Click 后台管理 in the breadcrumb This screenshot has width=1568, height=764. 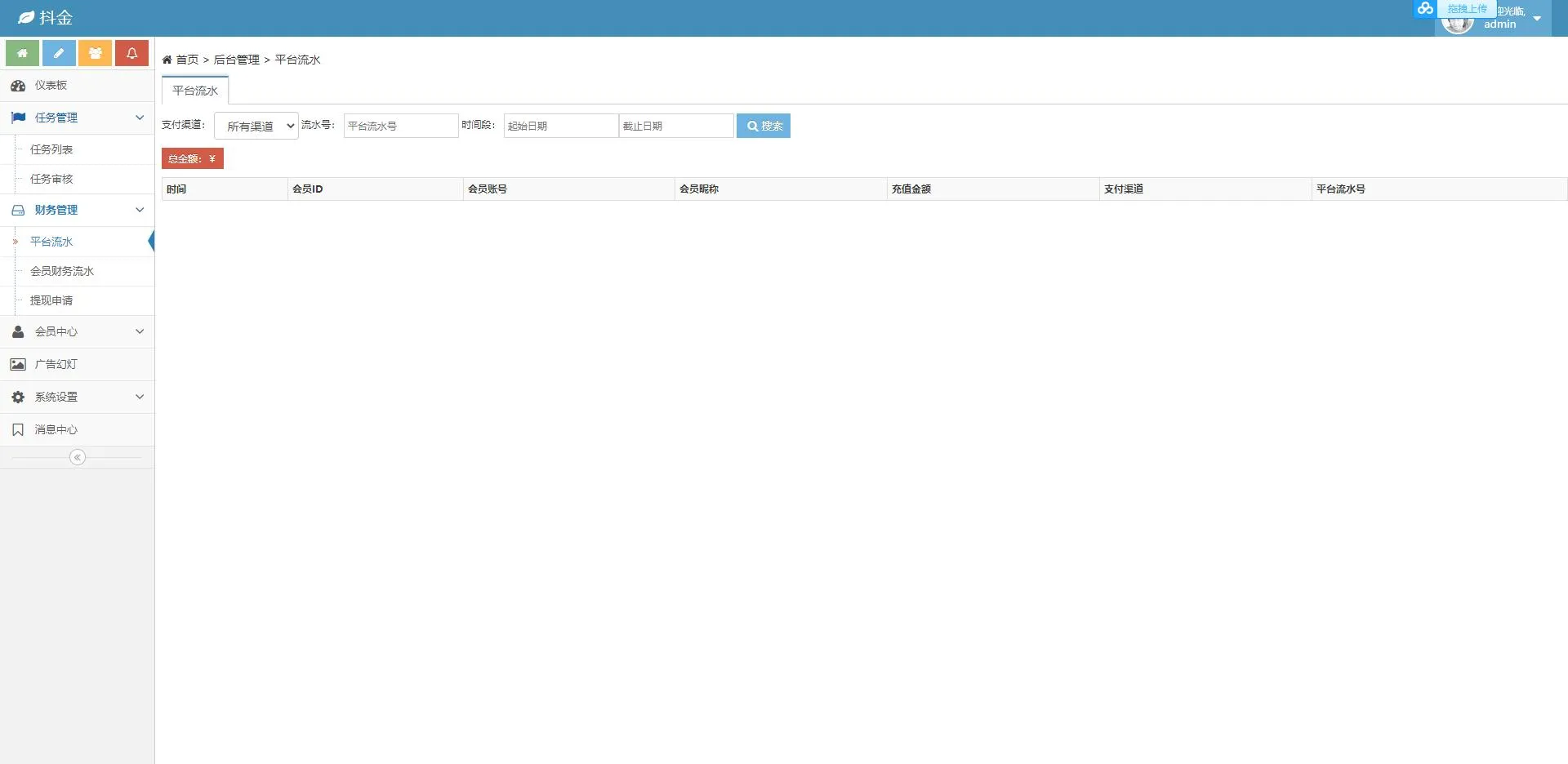(x=237, y=60)
